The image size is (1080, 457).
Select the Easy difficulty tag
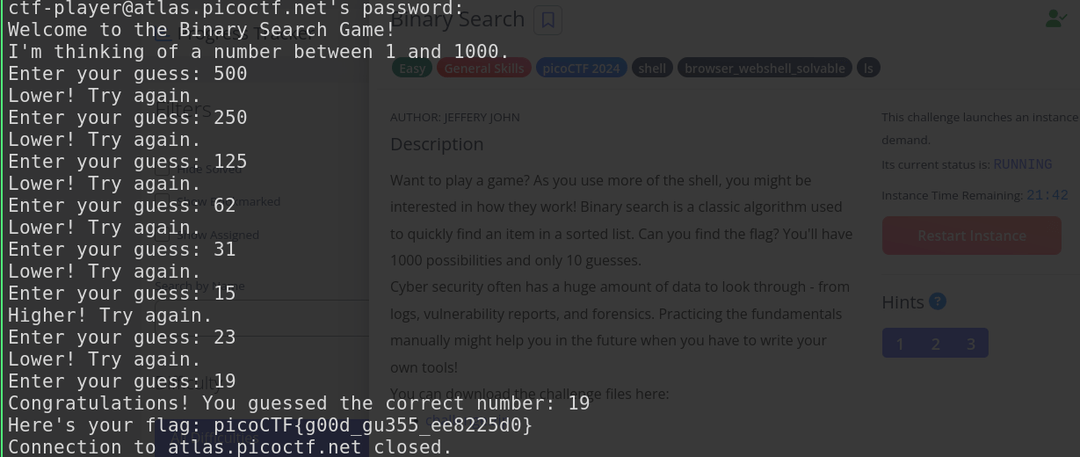coord(411,68)
